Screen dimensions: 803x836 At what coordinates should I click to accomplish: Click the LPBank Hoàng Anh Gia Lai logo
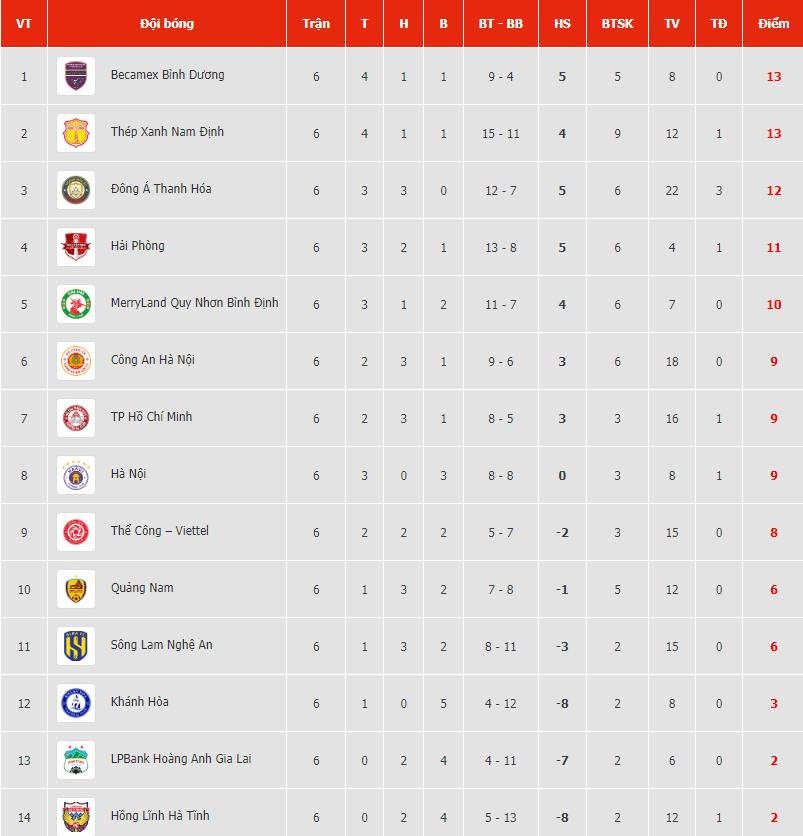[x=76, y=760]
